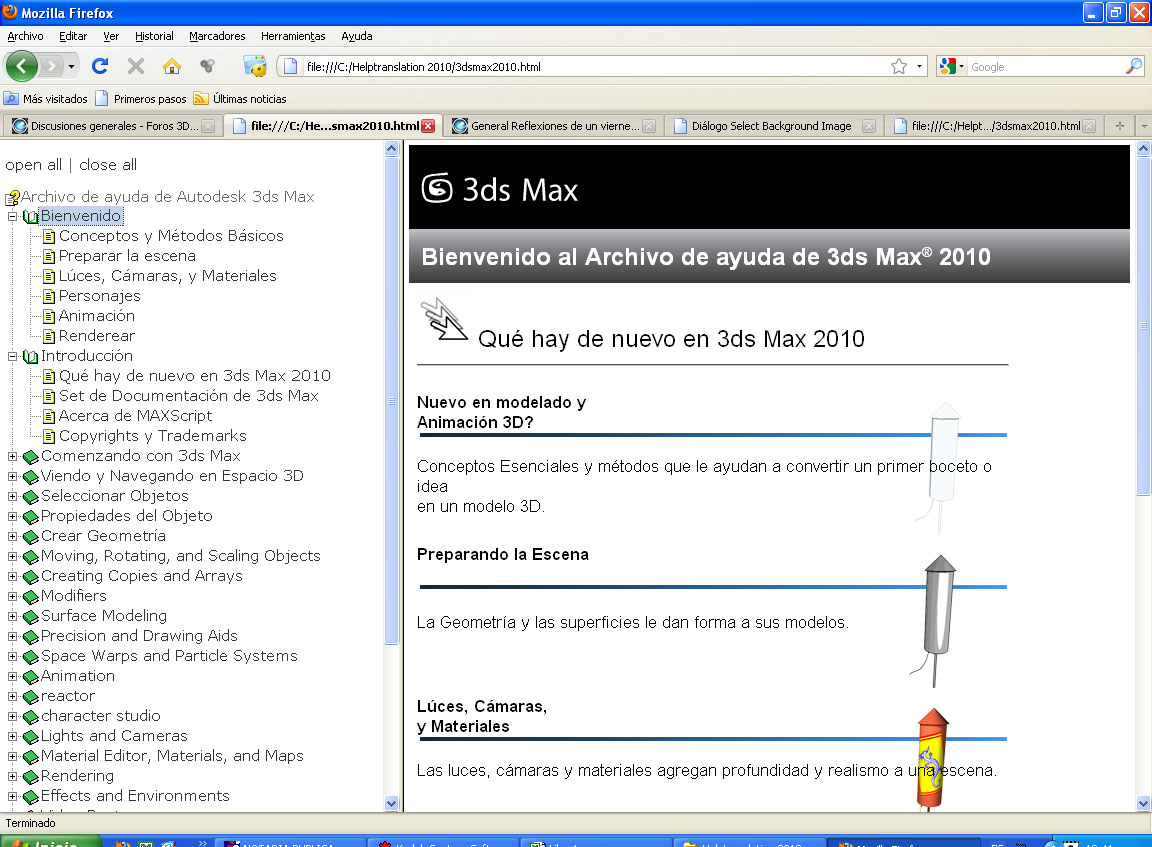Open a new tab with plus button
Image resolution: width=1152 pixels, height=847 pixels.
1120,126
